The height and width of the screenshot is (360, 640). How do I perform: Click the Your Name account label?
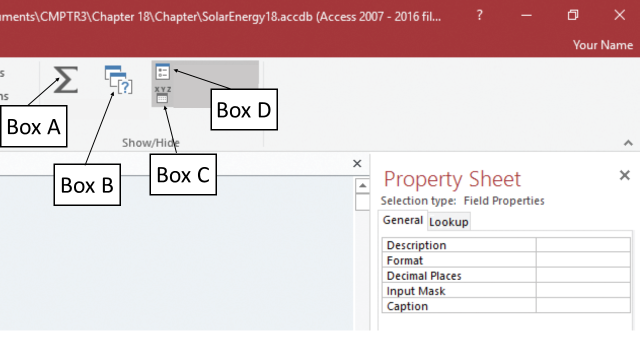[602, 45]
